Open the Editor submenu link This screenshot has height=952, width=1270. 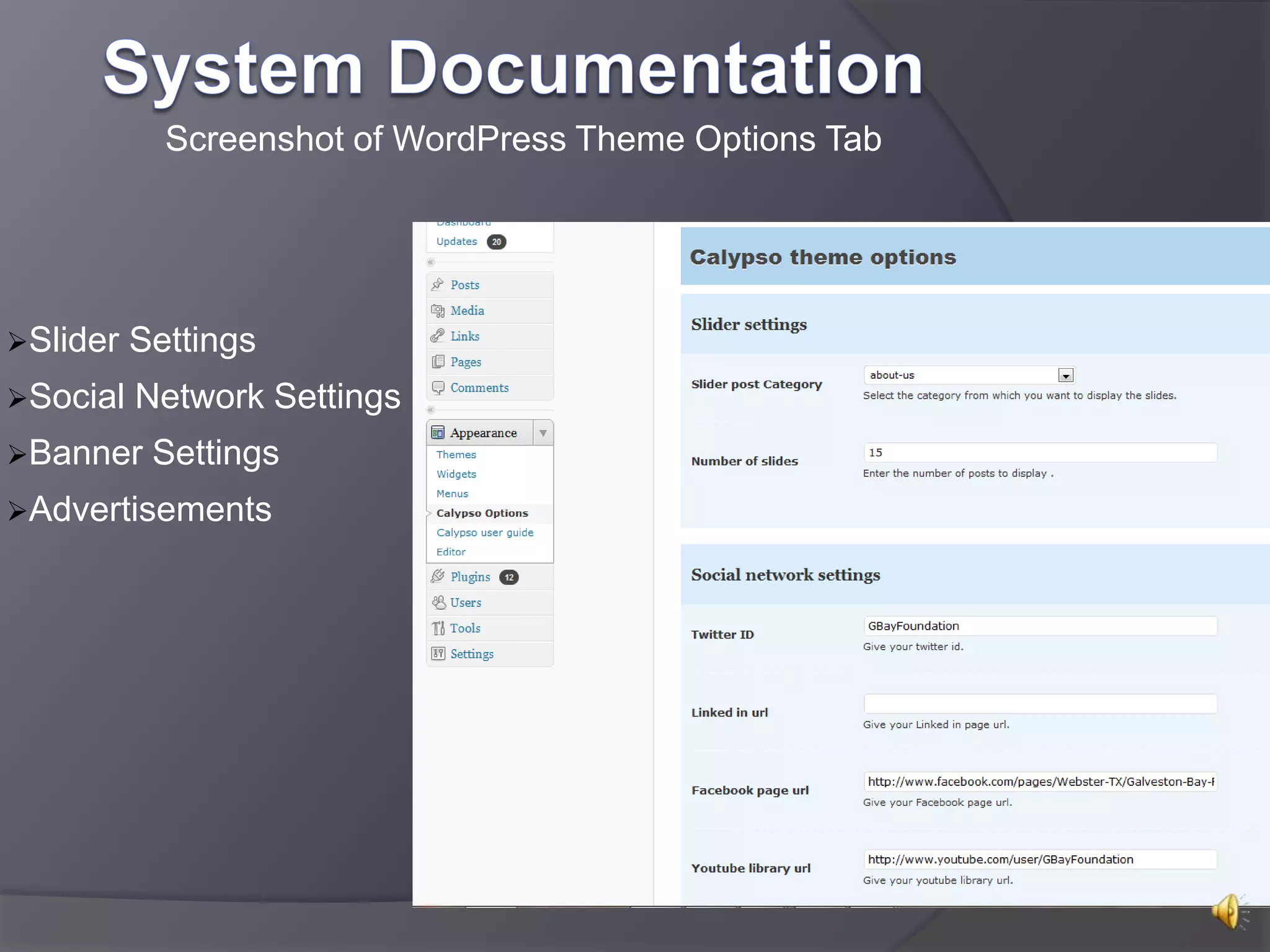[x=451, y=552]
